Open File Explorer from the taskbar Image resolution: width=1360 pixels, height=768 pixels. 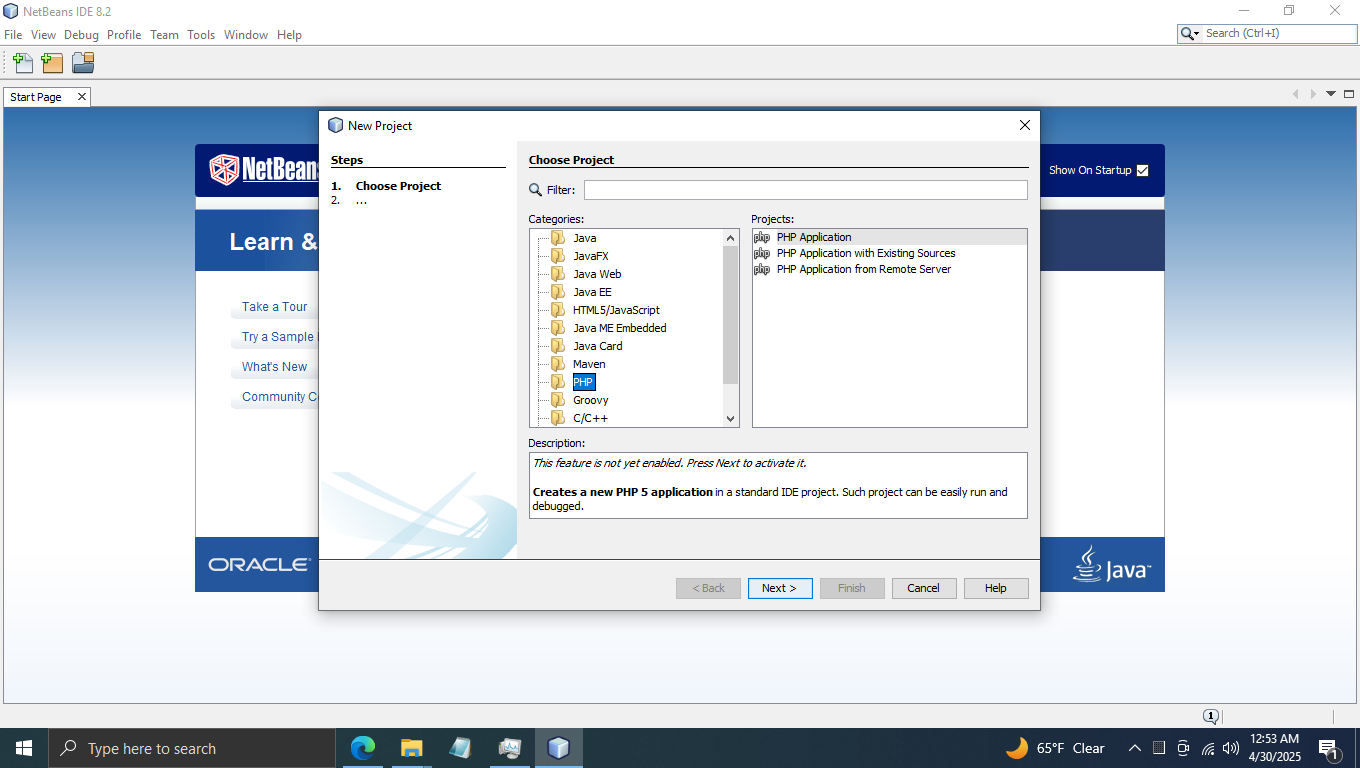point(411,748)
